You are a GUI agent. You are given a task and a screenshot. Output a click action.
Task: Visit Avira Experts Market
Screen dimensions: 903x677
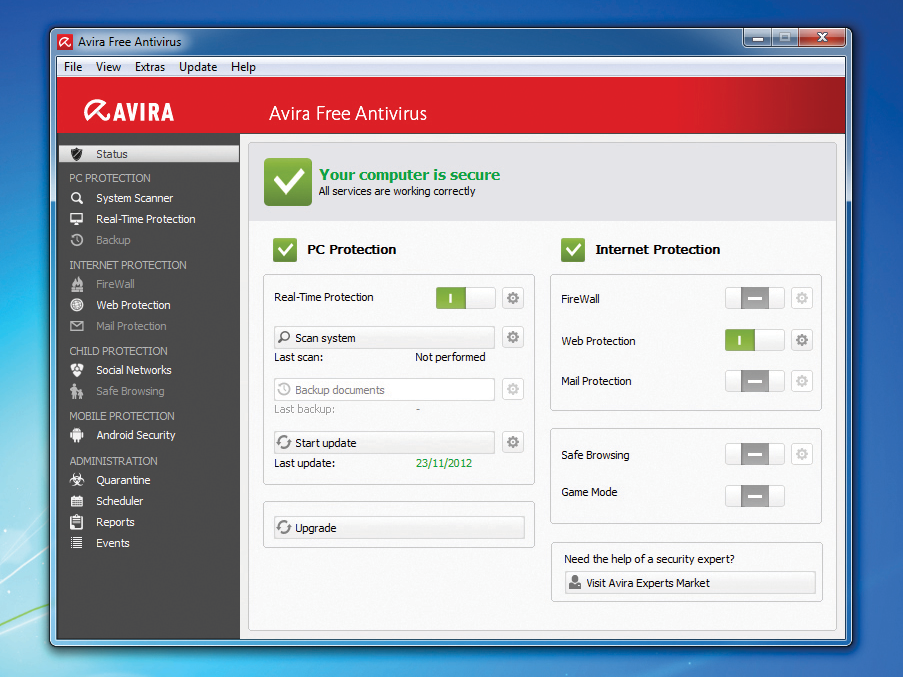687,581
